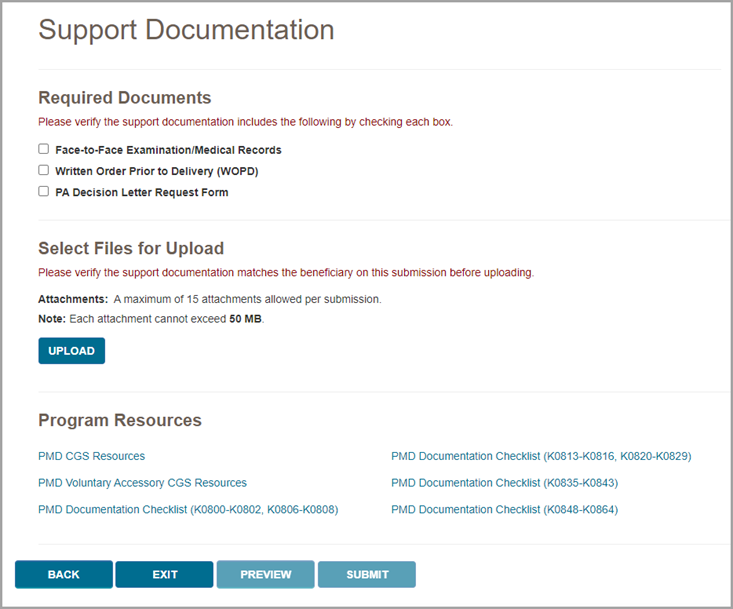Follow the PMD Documentation Checklist (K0835-K0843) link

[x=504, y=482]
